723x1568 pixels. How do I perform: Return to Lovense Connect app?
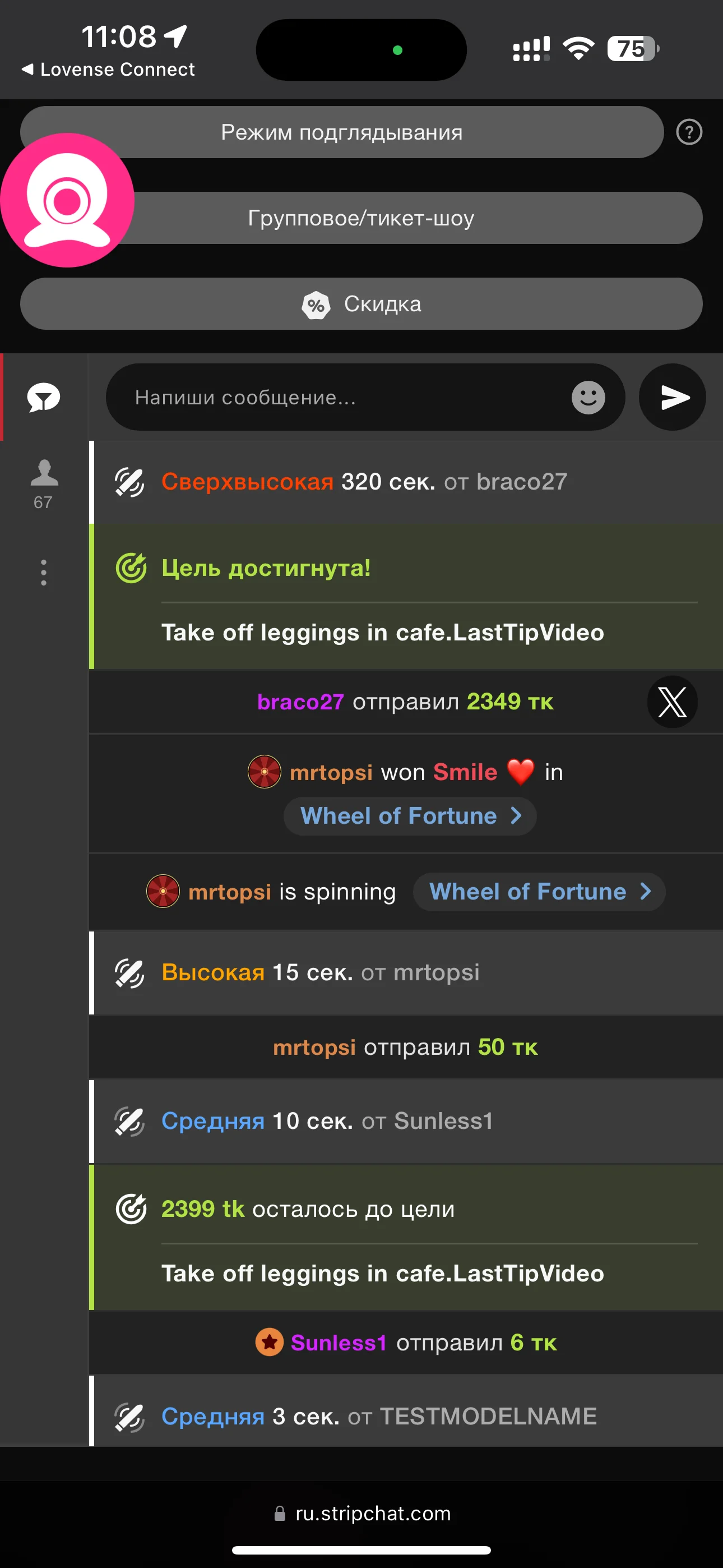(x=108, y=70)
